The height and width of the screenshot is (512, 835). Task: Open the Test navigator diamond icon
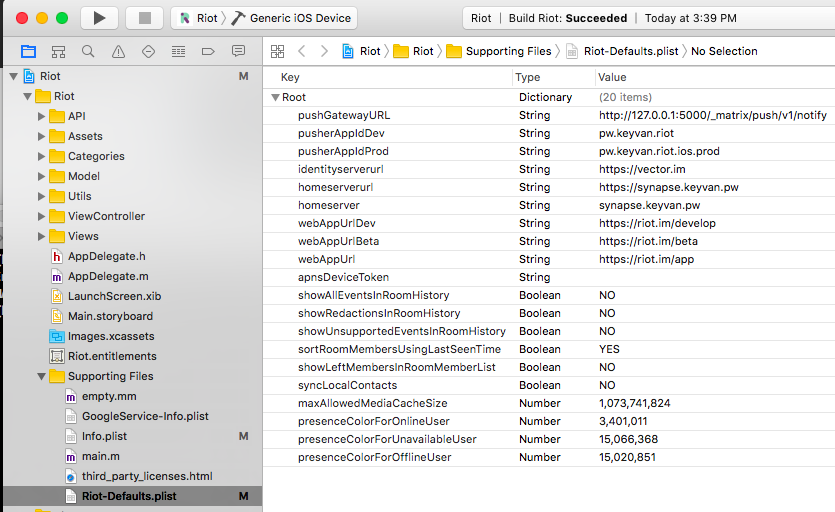(148, 52)
